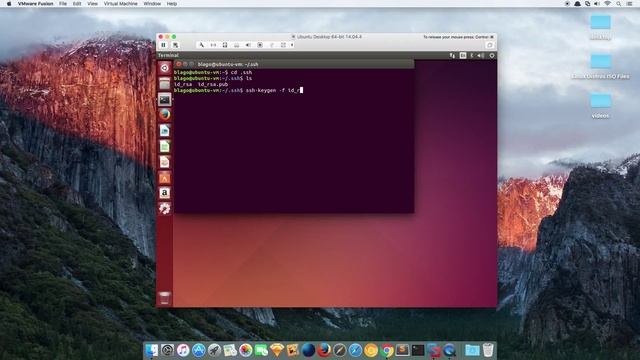
Task: Click the view mode button at the VMware toolbar's right end
Action: (489, 45)
